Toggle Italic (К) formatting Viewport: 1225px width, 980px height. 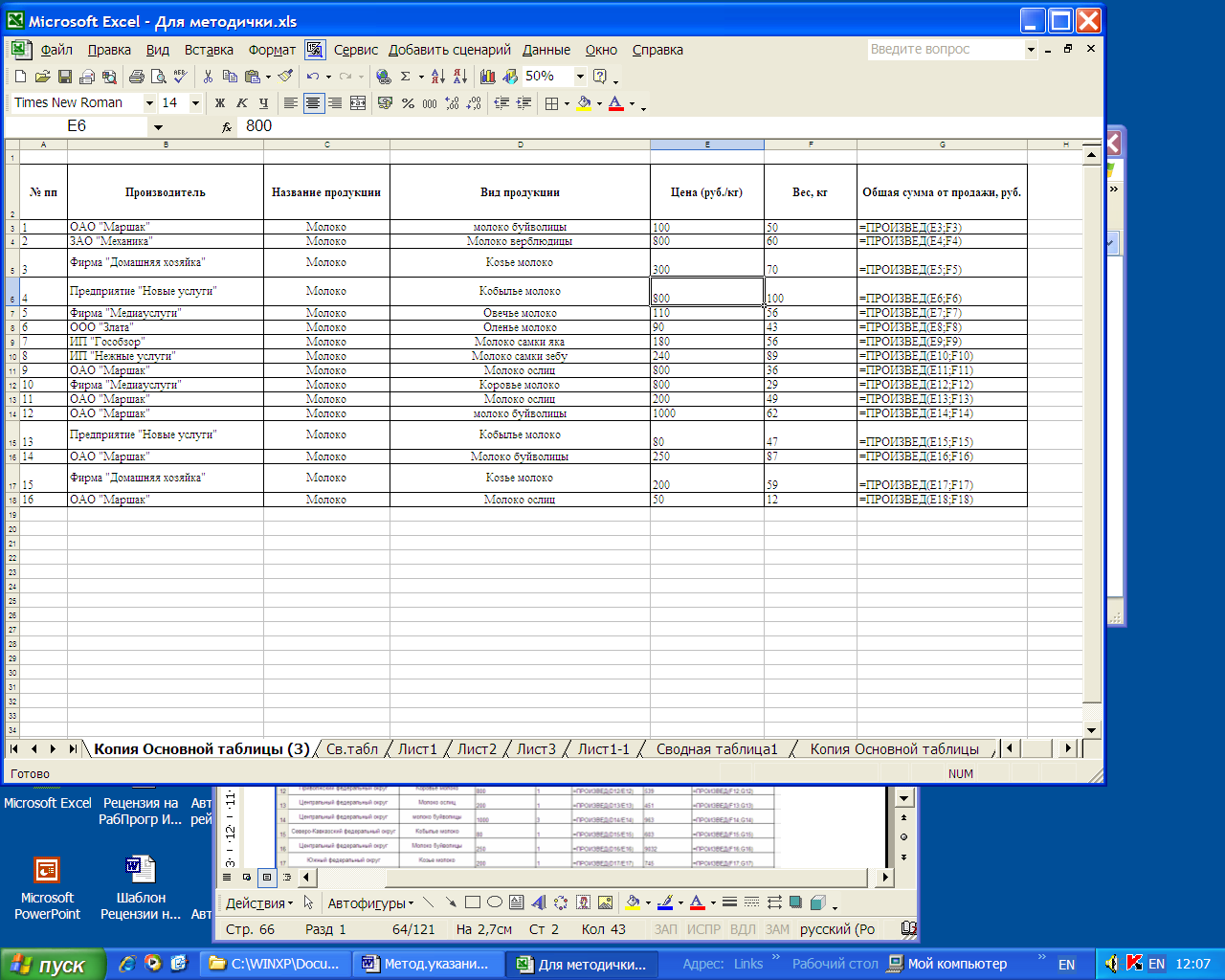[242, 103]
